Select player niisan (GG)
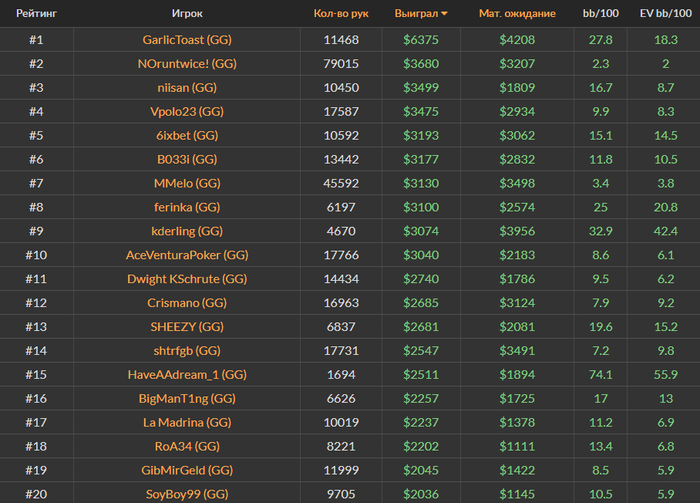Viewport: 700px width, 503px height. 187,87
